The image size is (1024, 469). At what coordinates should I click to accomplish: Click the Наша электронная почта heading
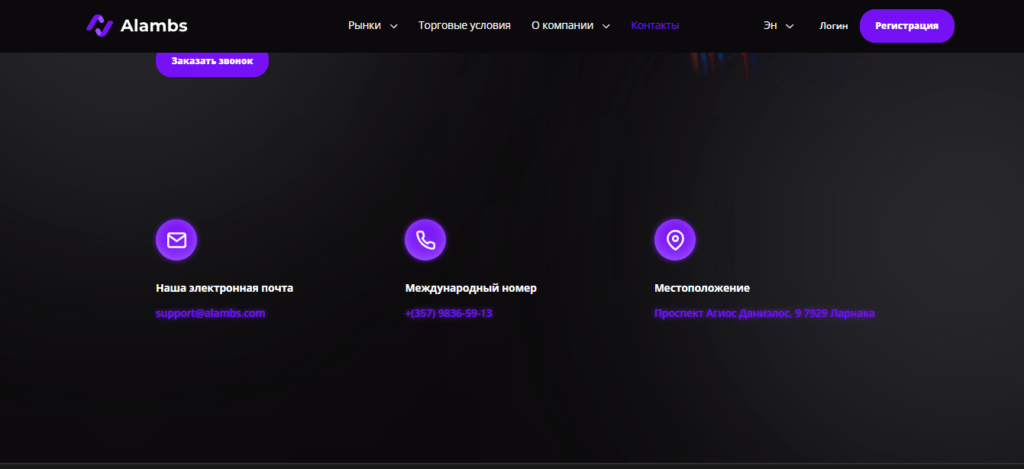pyautogui.click(x=225, y=288)
